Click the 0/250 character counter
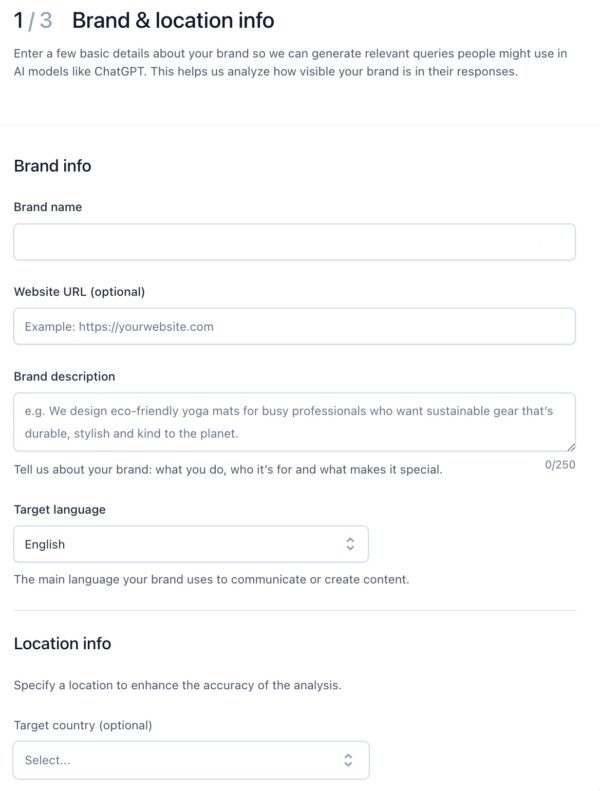600x791 pixels. point(560,465)
